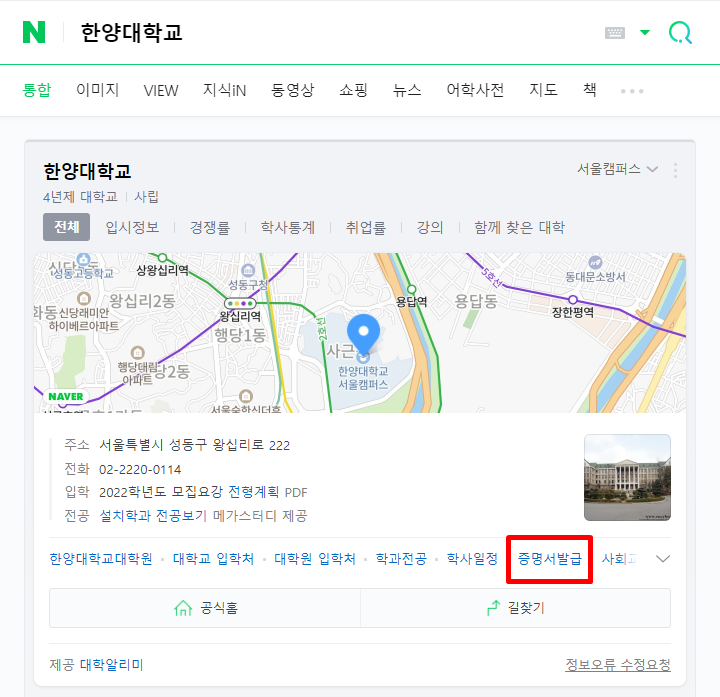The image size is (720, 697).
Task: Click the 동대문소방서 marker on map
Action: pyautogui.click(x=595, y=262)
